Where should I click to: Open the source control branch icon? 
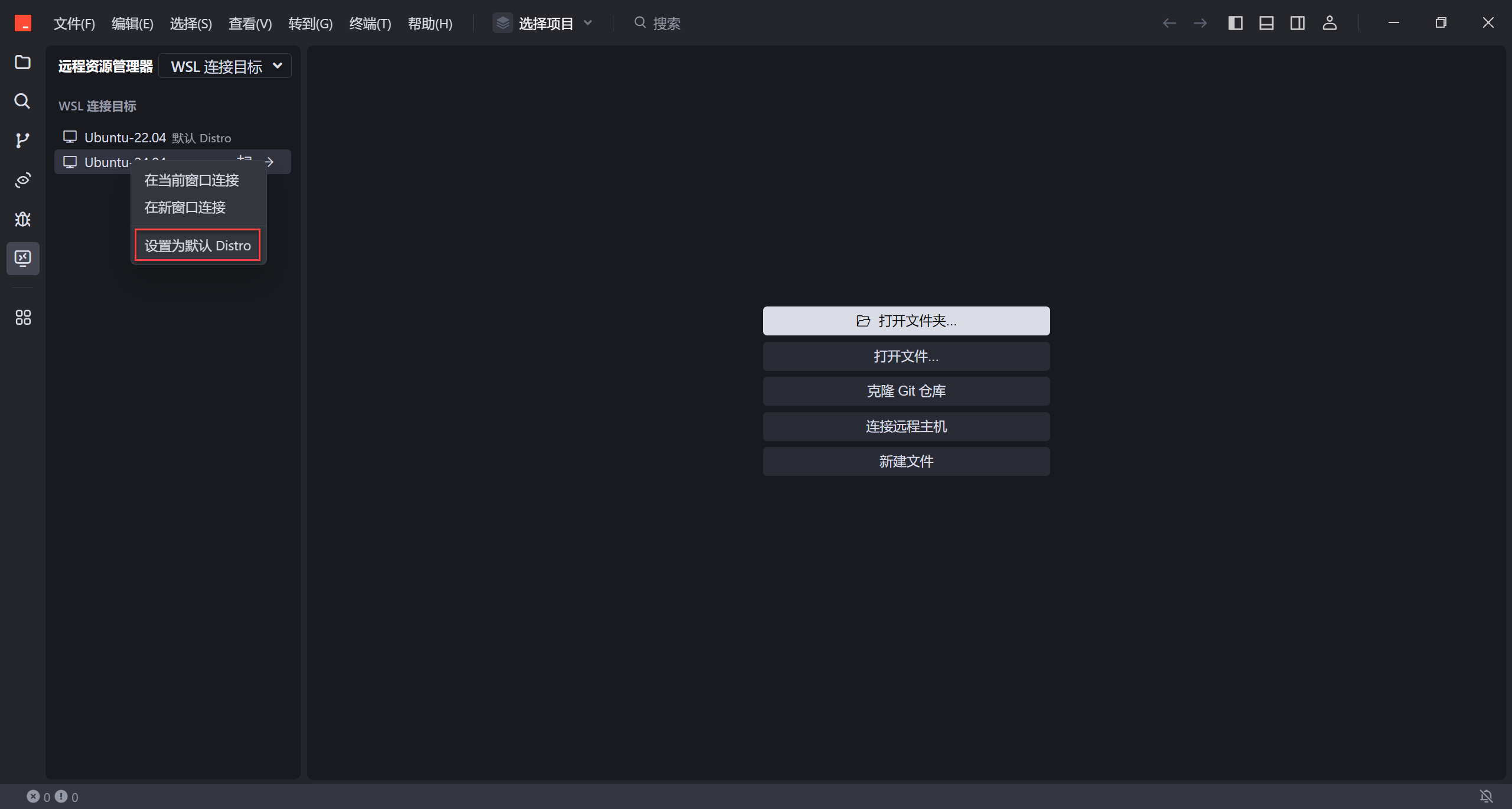tap(22, 141)
